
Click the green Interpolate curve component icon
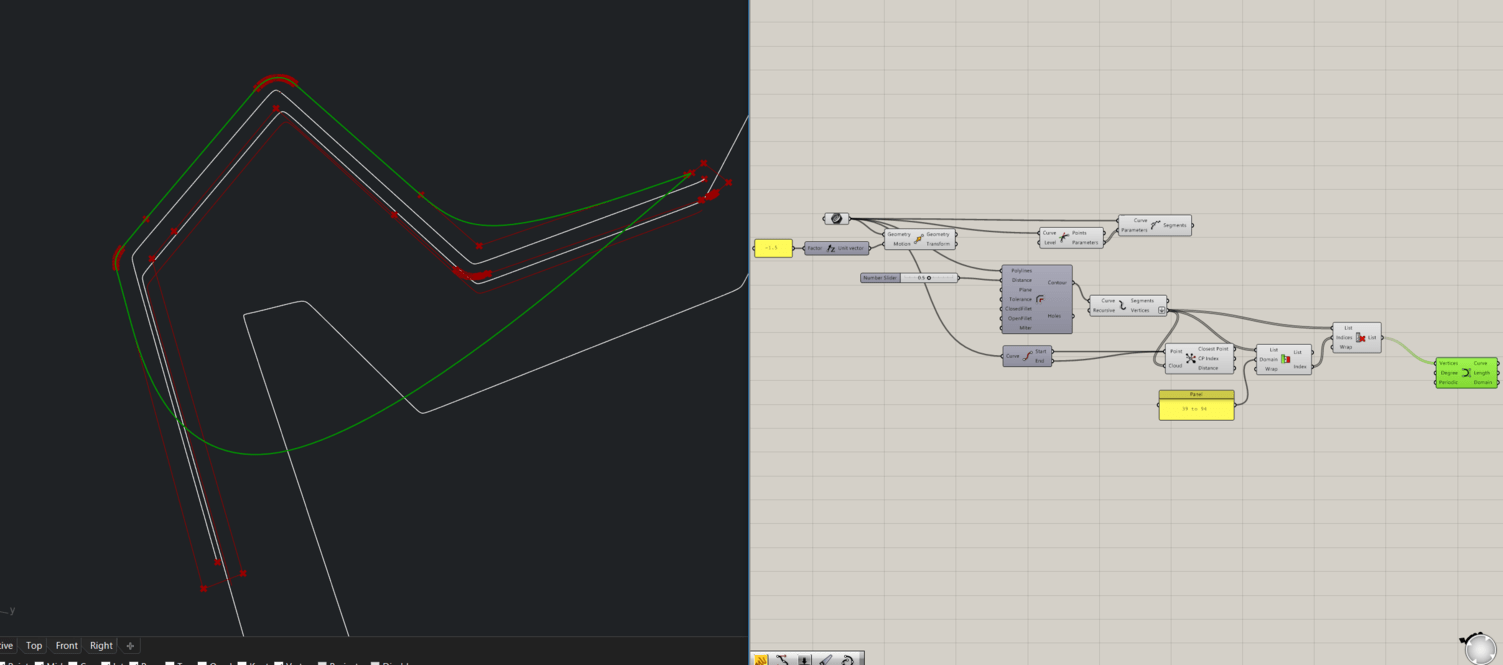[1466, 372]
